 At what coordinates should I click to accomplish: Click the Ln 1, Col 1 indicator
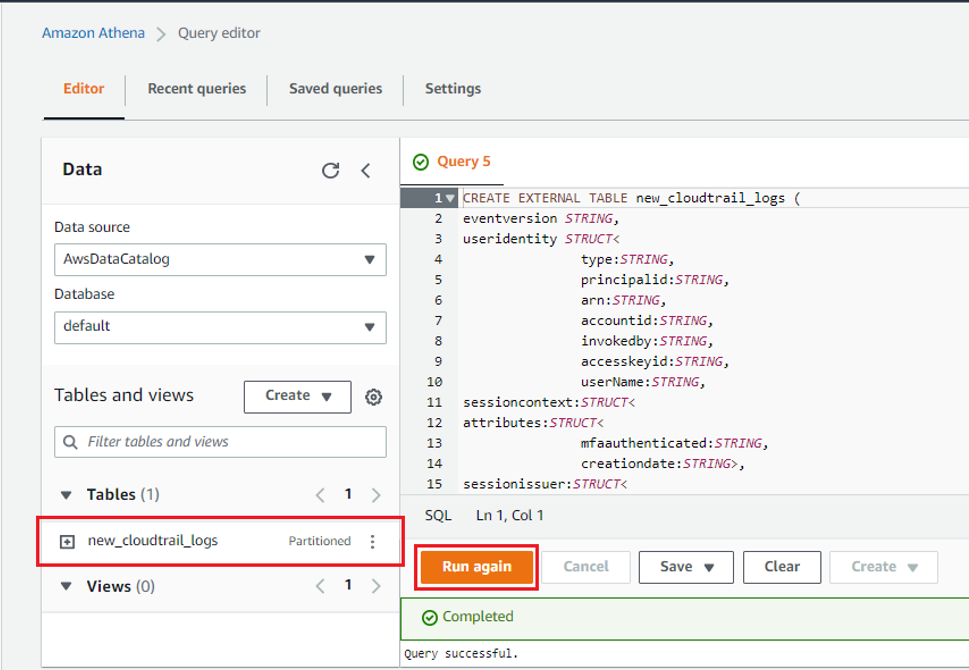click(510, 515)
